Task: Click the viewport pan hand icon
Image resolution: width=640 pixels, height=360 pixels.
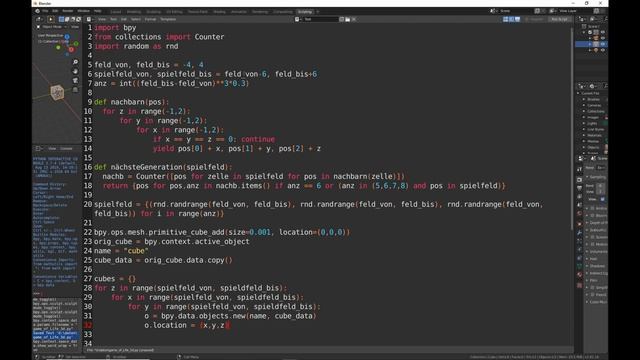Action: click(76, 71)
